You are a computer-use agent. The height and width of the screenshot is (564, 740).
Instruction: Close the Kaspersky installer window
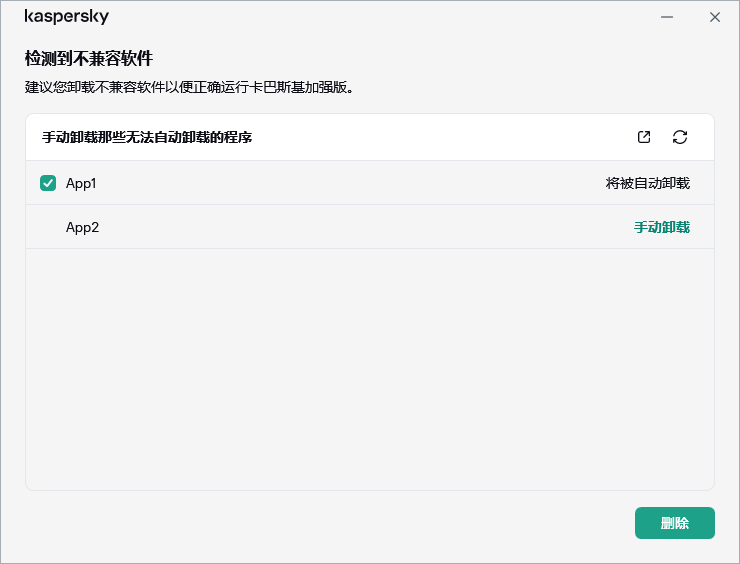(714, 17)
